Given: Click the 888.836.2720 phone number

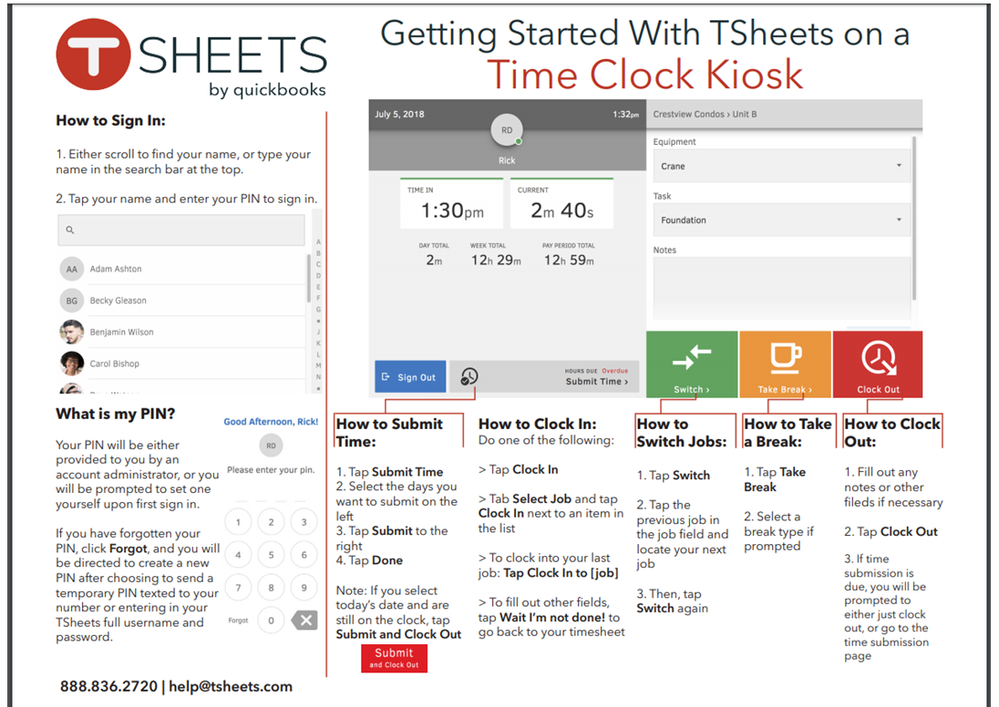Looking at the screenshot, I should pos(108,687).
